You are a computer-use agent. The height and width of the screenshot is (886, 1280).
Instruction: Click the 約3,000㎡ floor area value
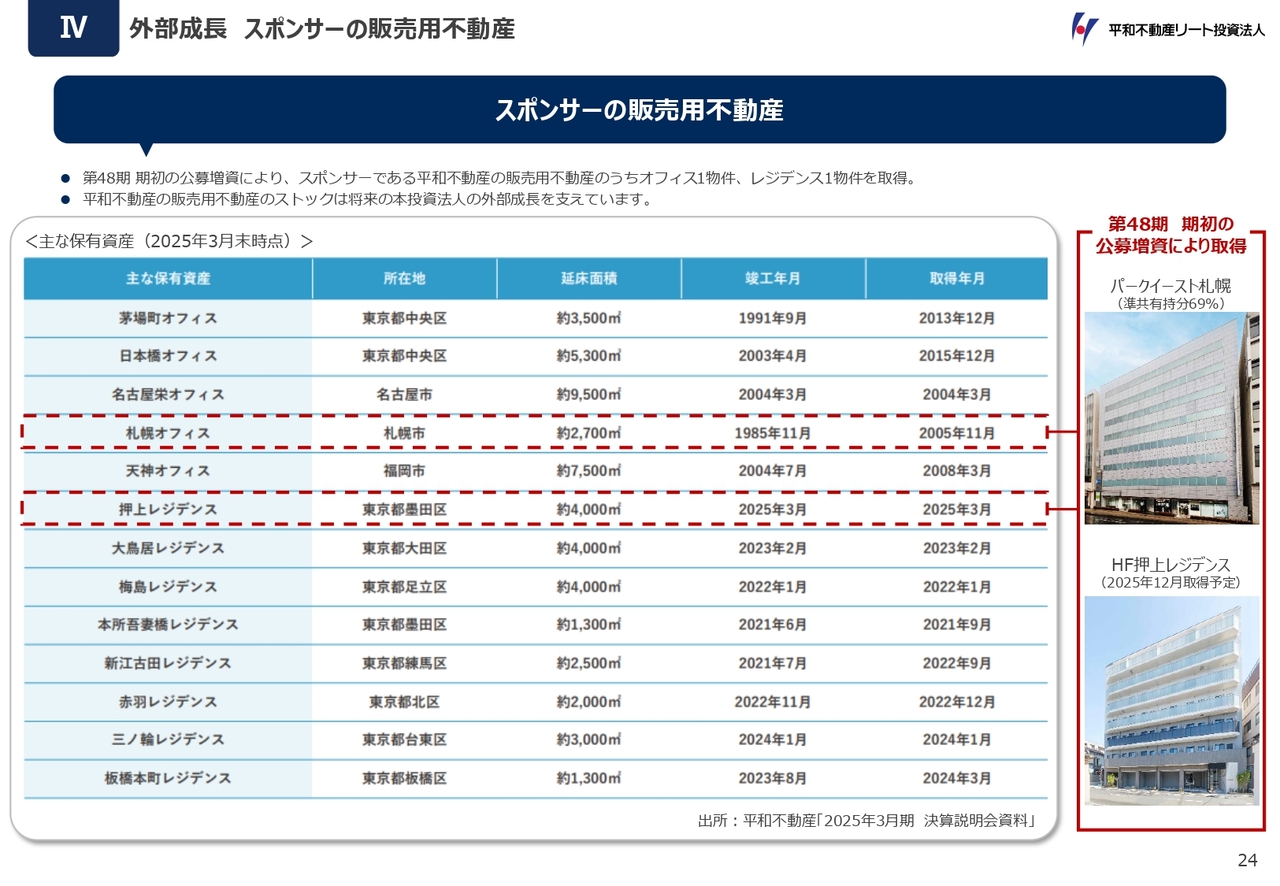tap(589, 739)
